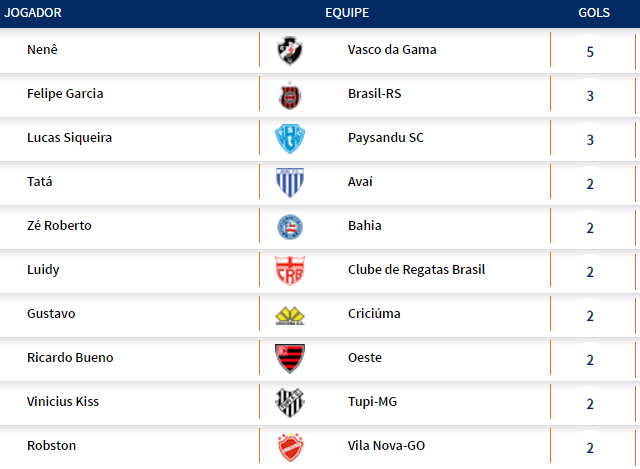Click the Oeste club crest
This screenshot has width=640, height=469.
290,358
